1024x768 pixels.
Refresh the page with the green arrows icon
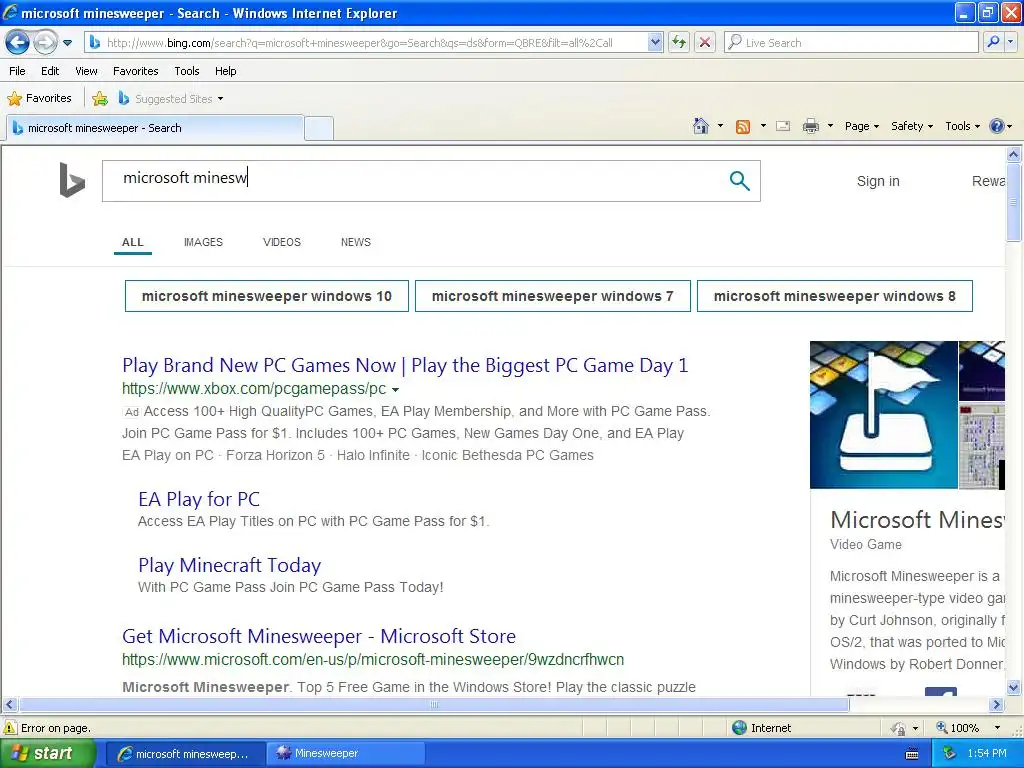pos(679,43)
